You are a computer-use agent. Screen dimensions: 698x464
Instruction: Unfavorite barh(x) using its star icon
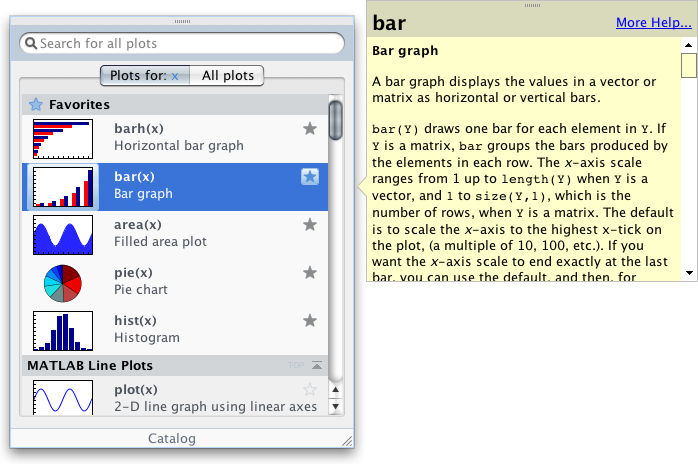310,128
